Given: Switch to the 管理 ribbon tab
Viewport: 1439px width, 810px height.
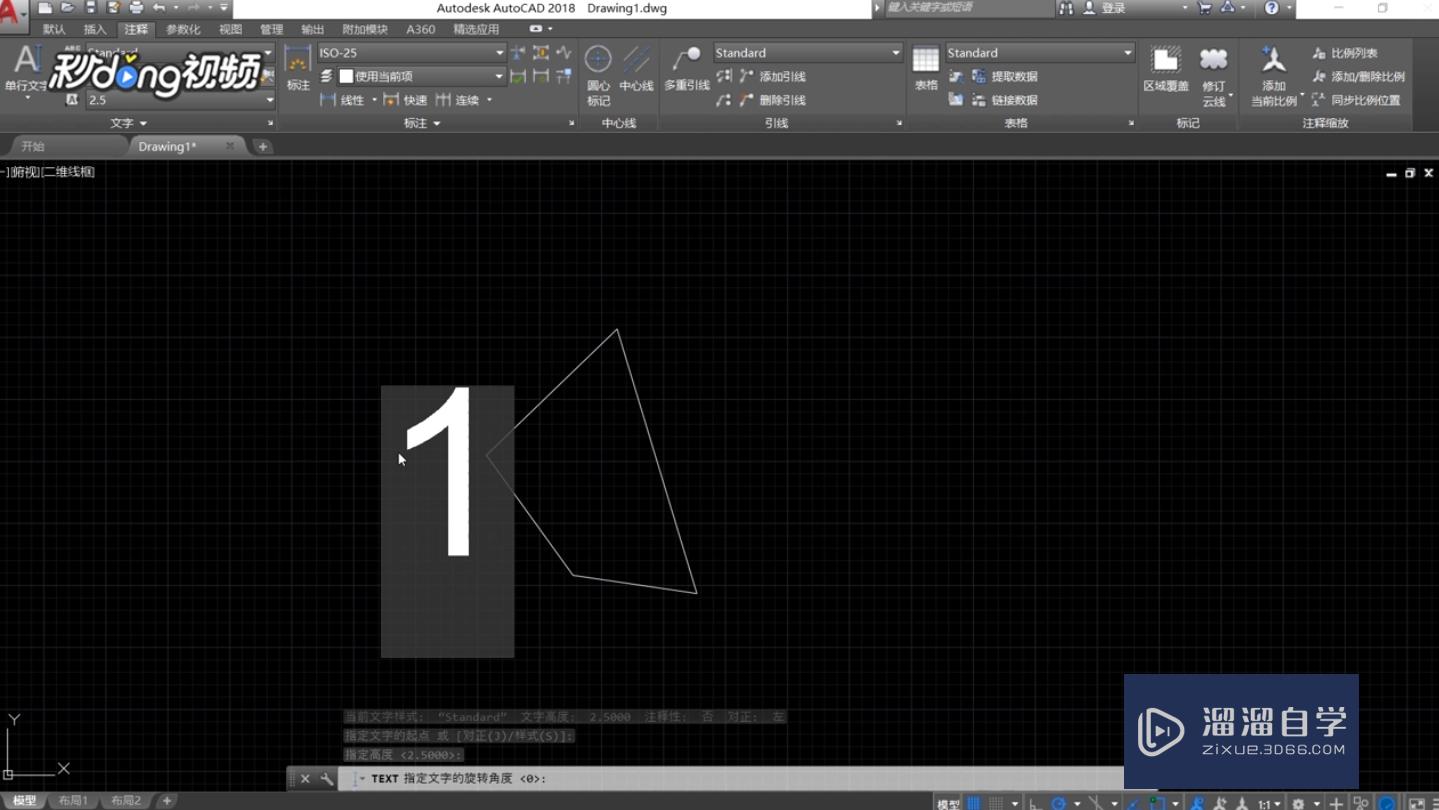Looking at the screenshot, I should pyautogui.click(x=272, y=30).
